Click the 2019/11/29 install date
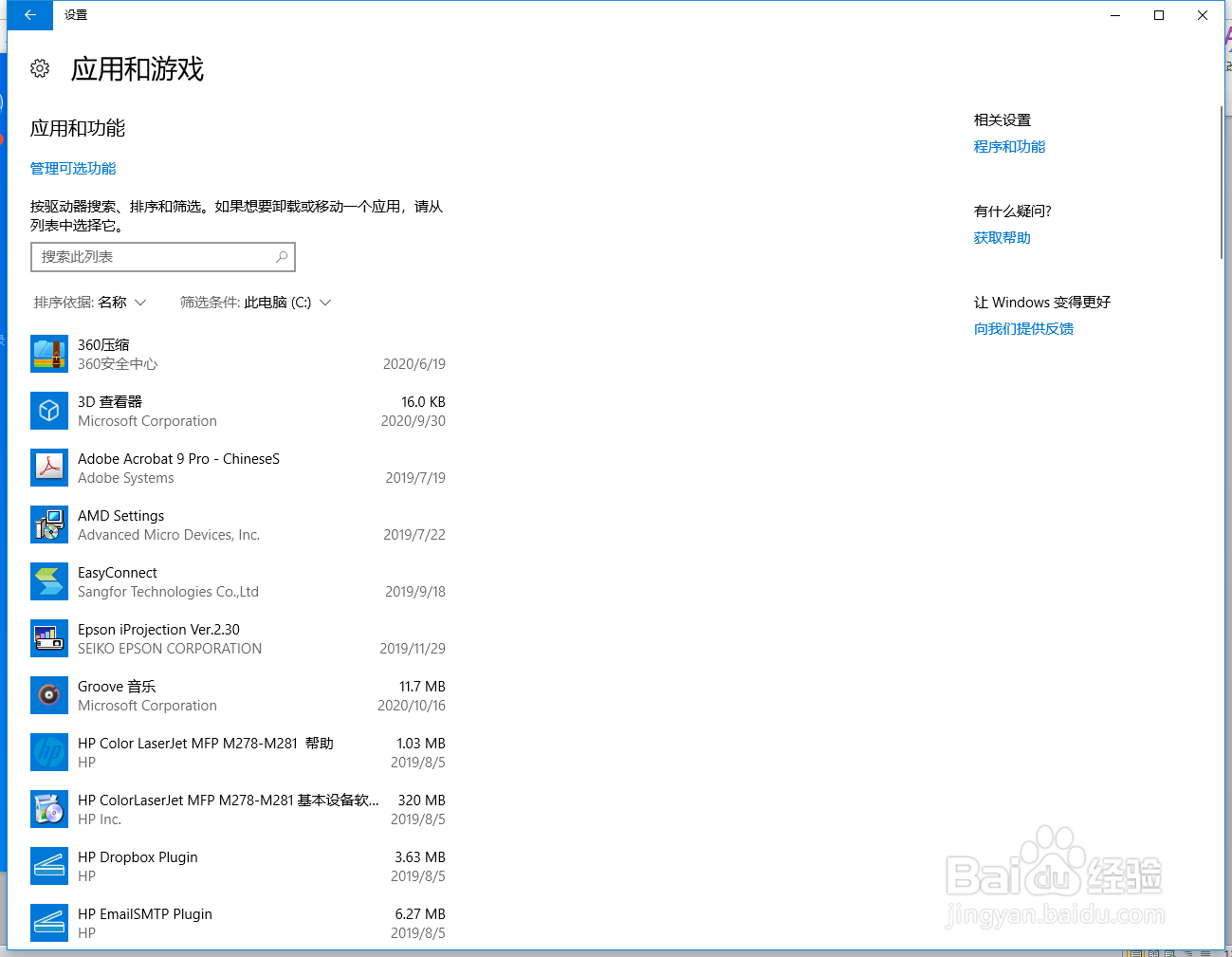Image resolution: width=1232 pixels, height=957 pixels. [x=413, y=649]
